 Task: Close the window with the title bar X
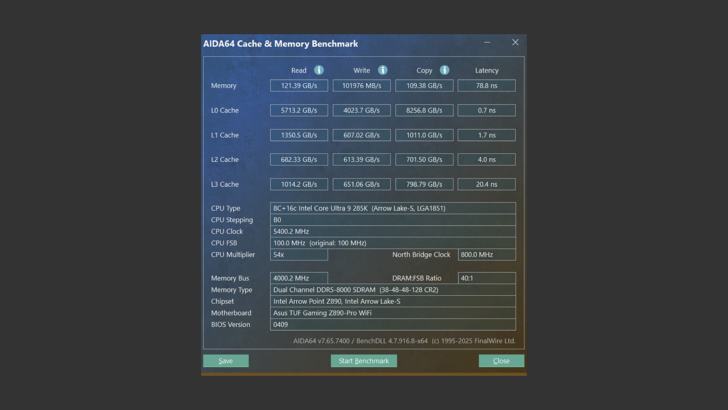tap(515, 43)
